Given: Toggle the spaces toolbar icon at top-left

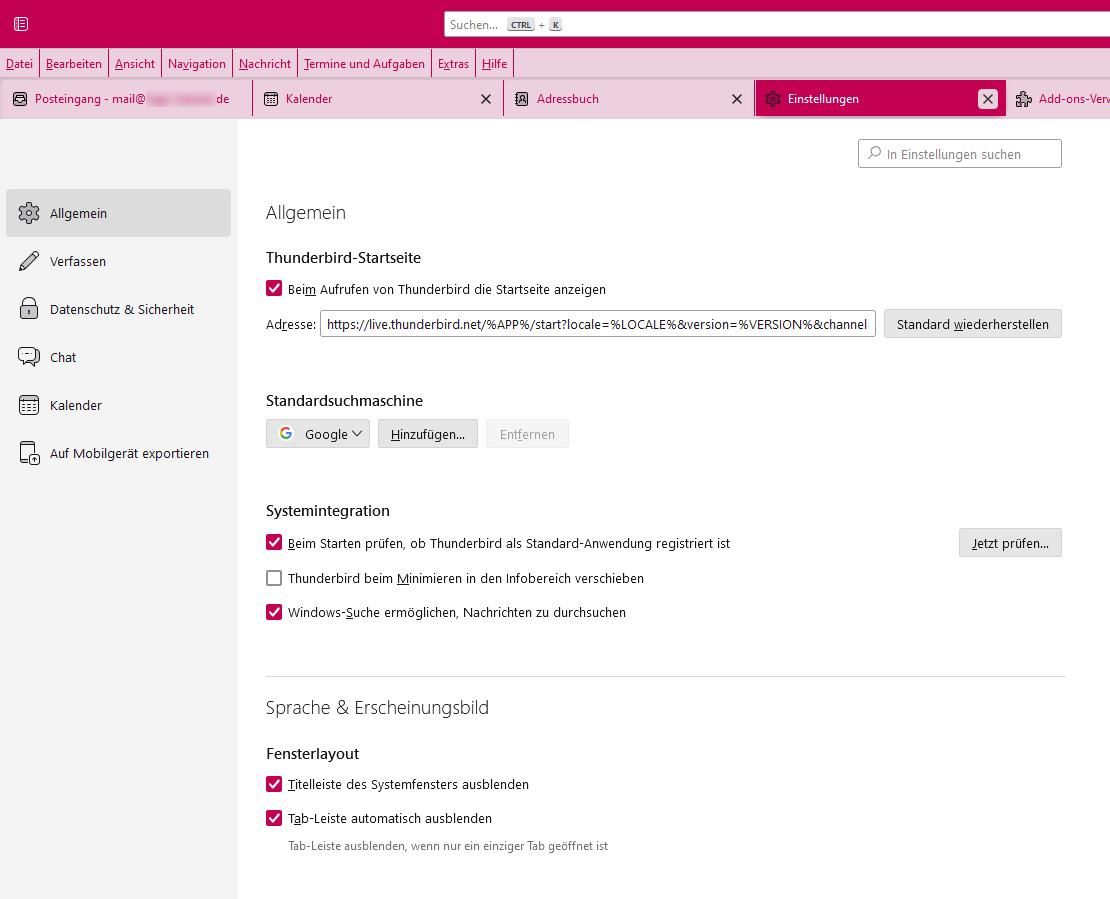Looking at the screenshot, I should pos(21,24).
